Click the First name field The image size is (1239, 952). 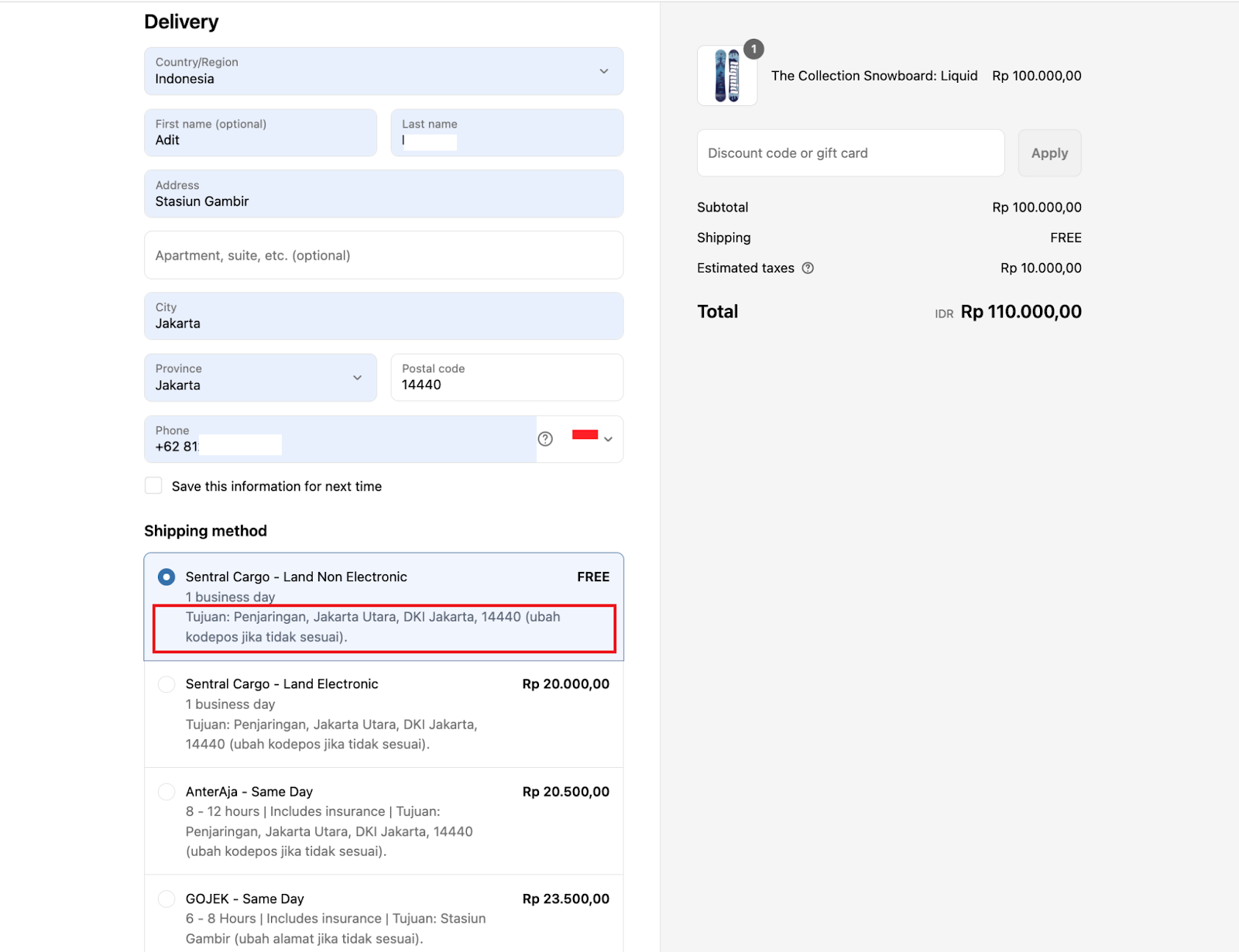[x=260, y=132]
